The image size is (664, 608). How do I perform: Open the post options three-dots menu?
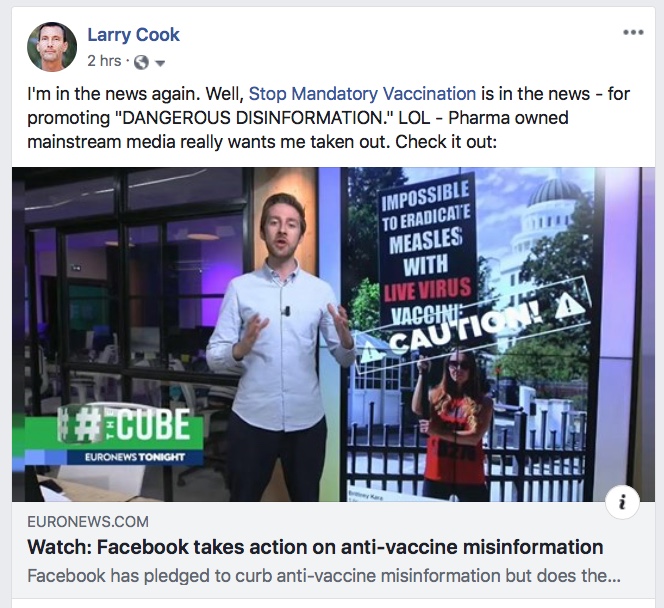coord(633,32)
